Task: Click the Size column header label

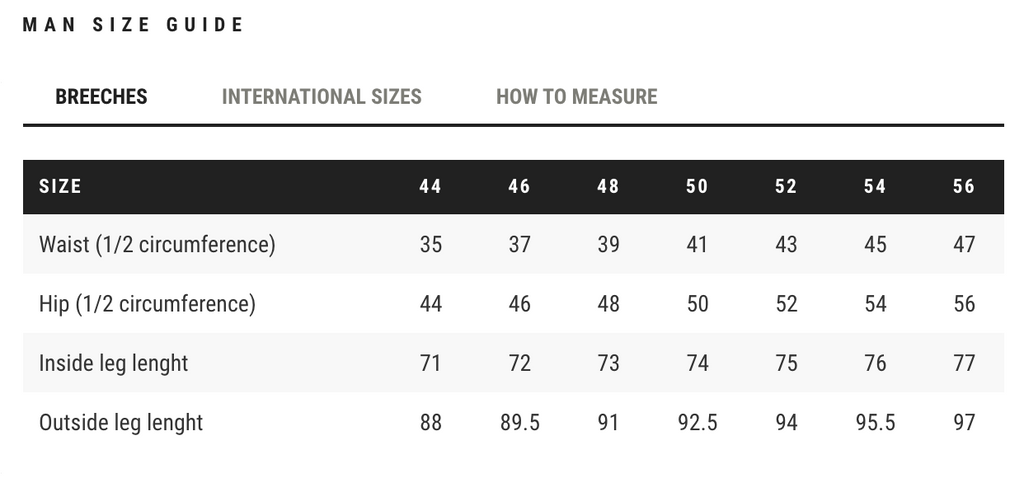Action: (60, 186)
